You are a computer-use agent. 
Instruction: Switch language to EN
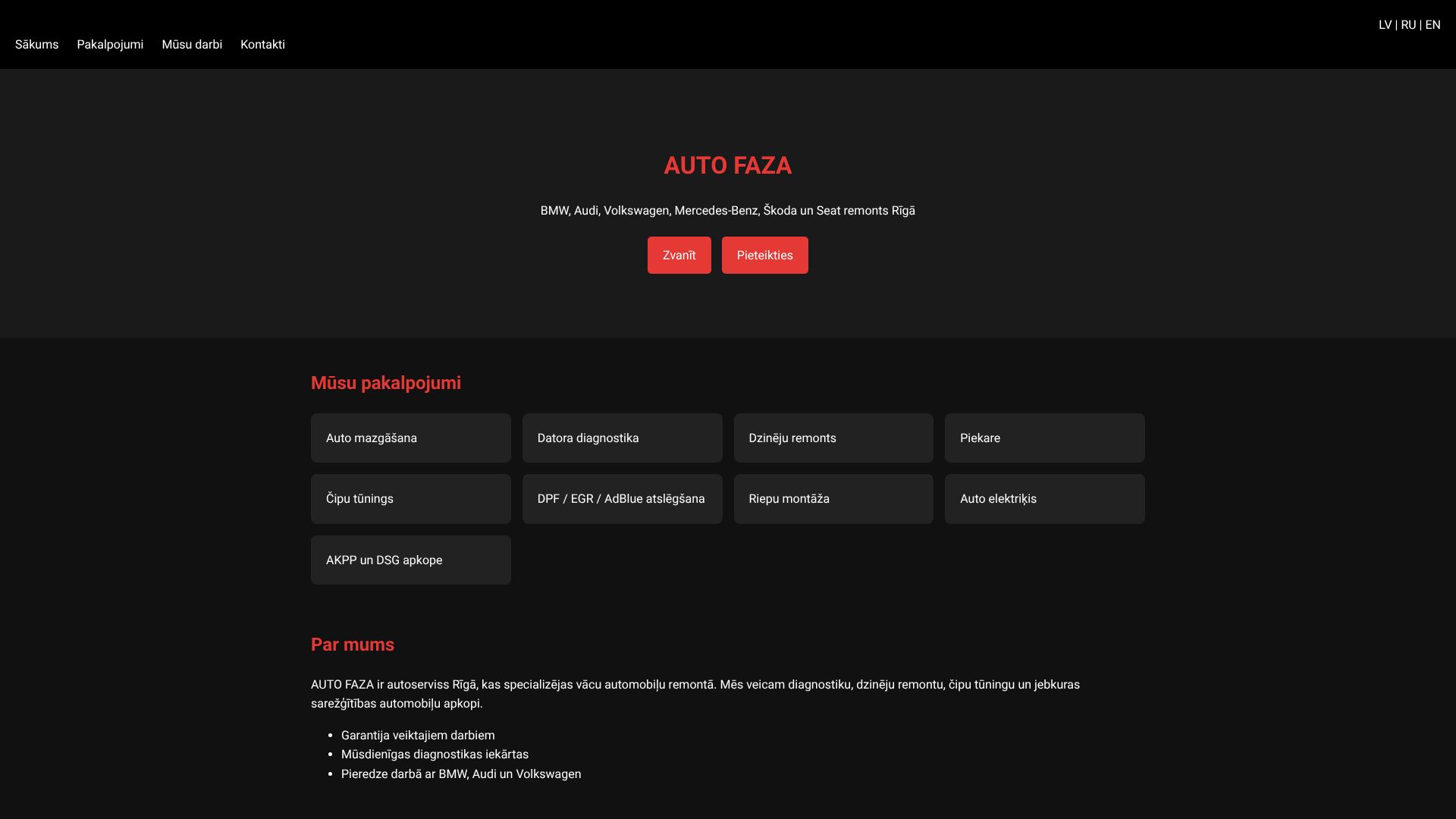(1432, 25)
